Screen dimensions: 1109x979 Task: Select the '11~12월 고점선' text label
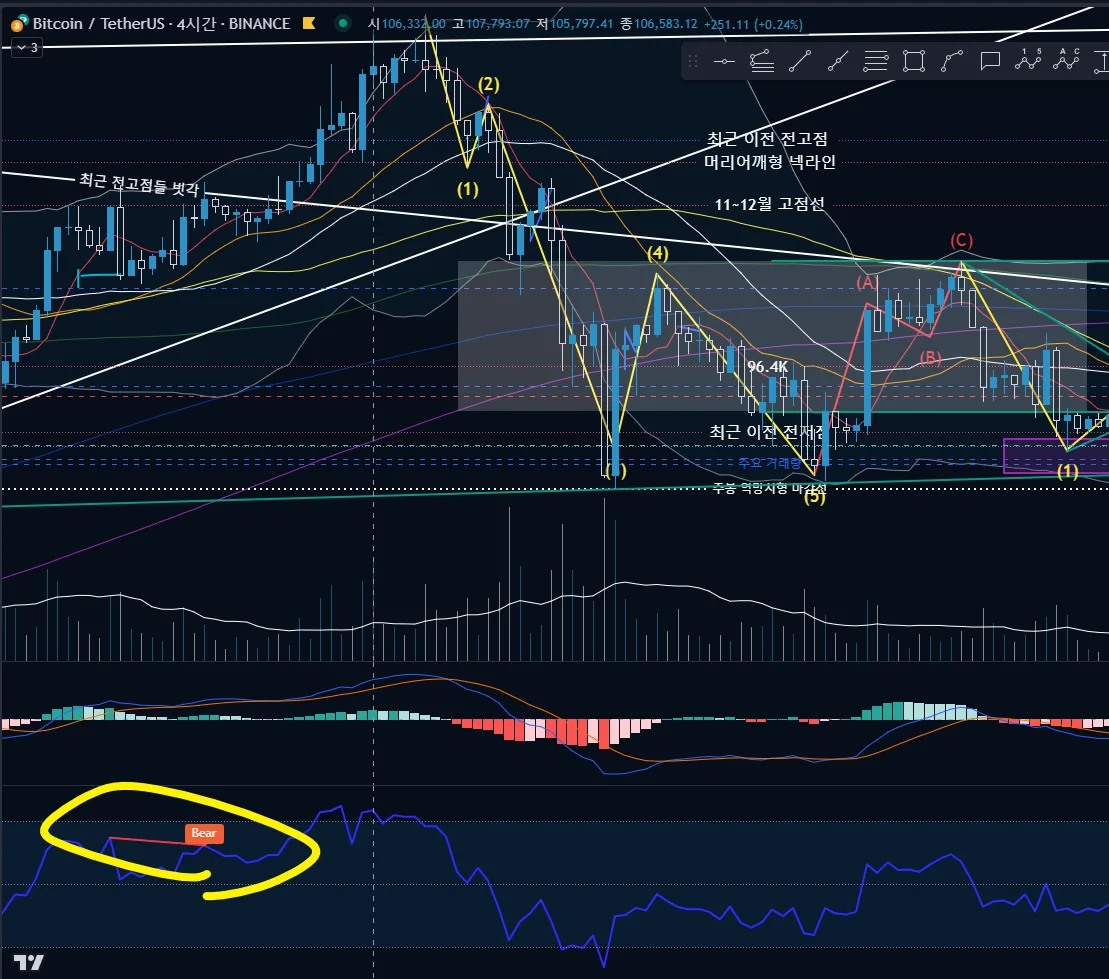coord(770,204)
